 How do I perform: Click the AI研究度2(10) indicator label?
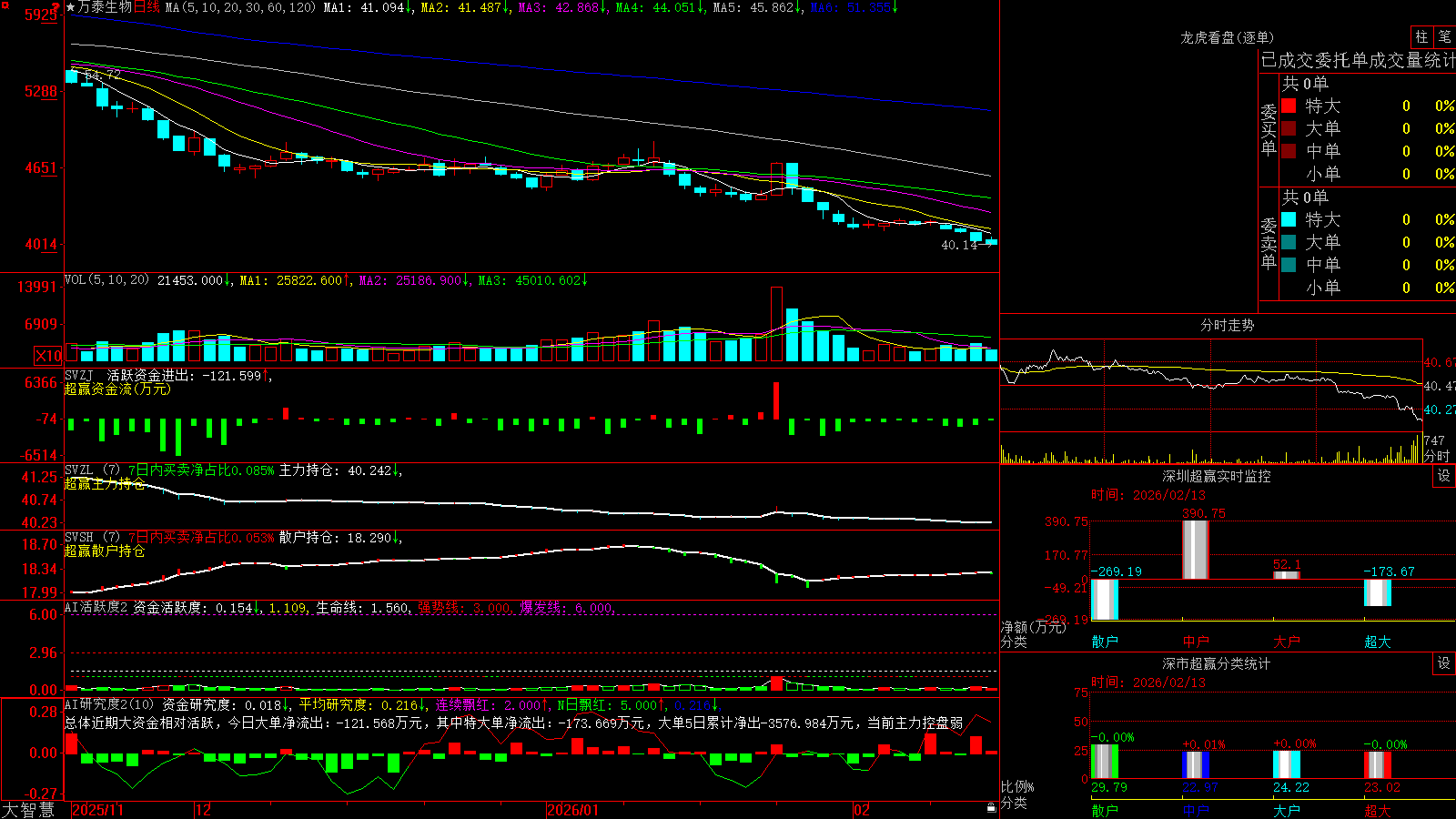[x=109, y=704]
